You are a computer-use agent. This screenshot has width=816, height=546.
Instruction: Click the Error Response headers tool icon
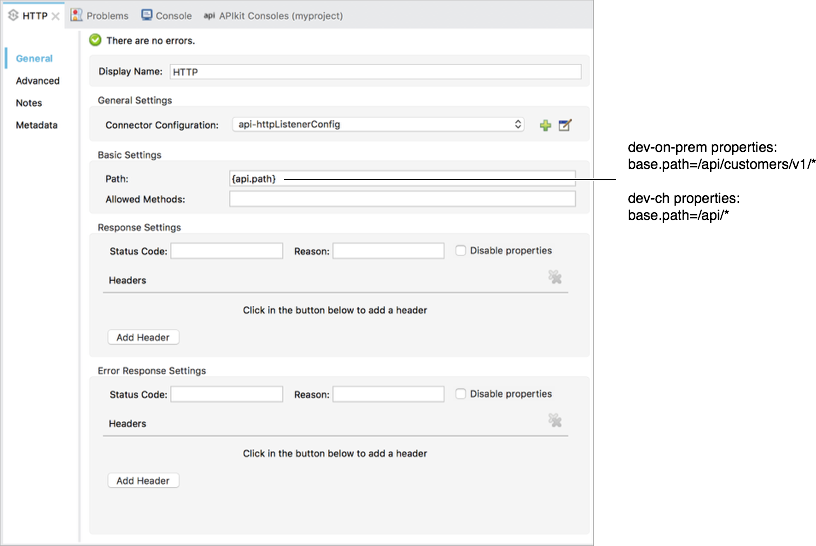pyautogui.click(x=554, y=421)
